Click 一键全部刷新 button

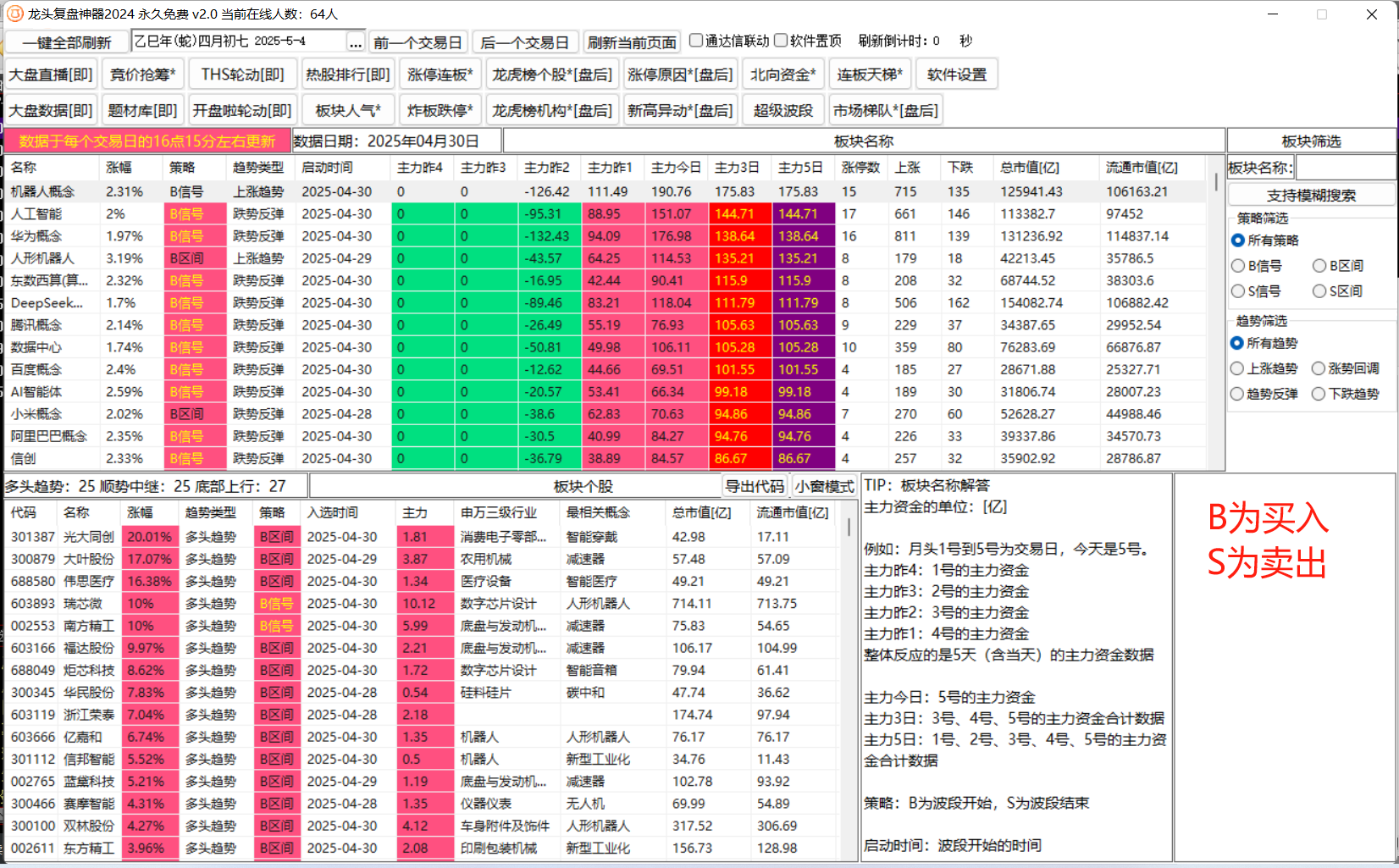(x=67, y=42)
